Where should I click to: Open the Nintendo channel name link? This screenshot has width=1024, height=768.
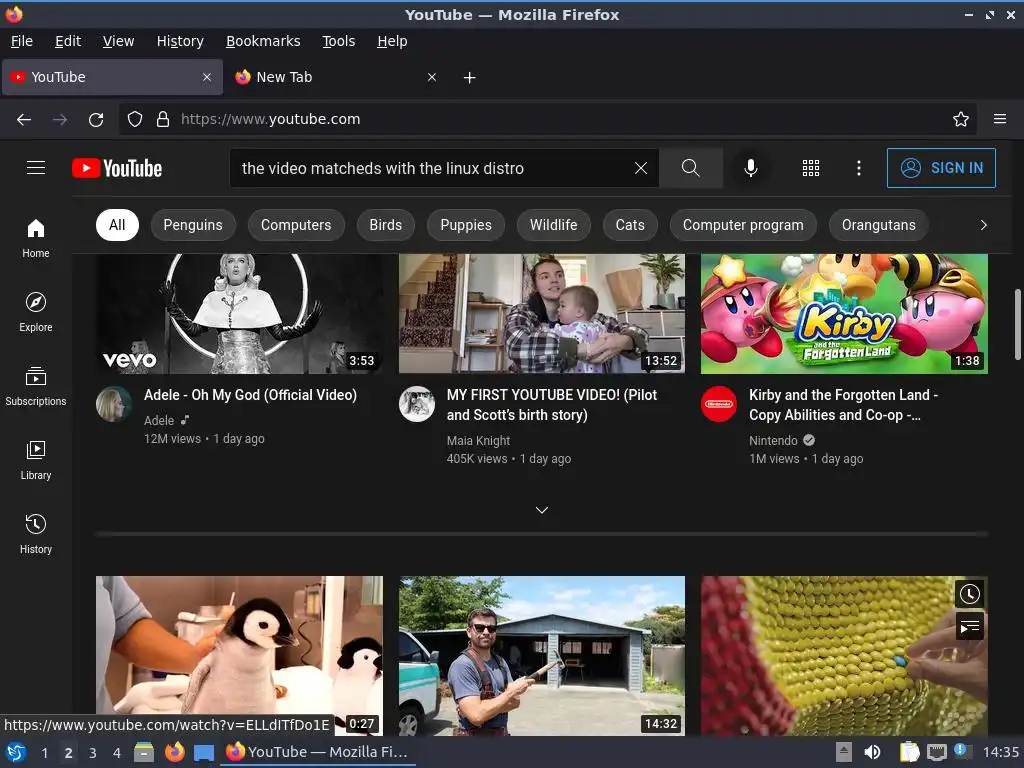[x=773, y=441]
